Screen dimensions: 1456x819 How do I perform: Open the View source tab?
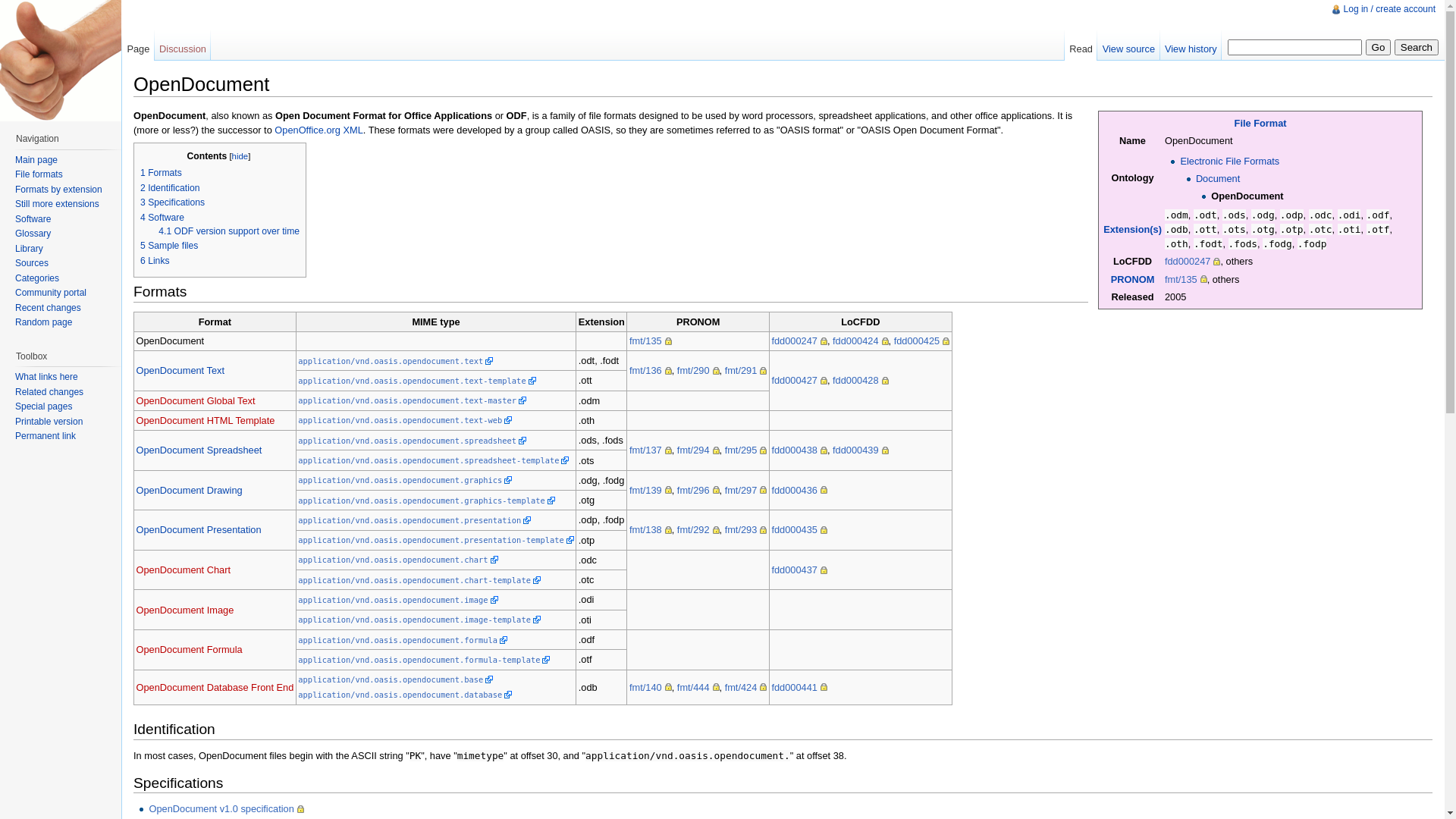click(x=1128, y=49)
